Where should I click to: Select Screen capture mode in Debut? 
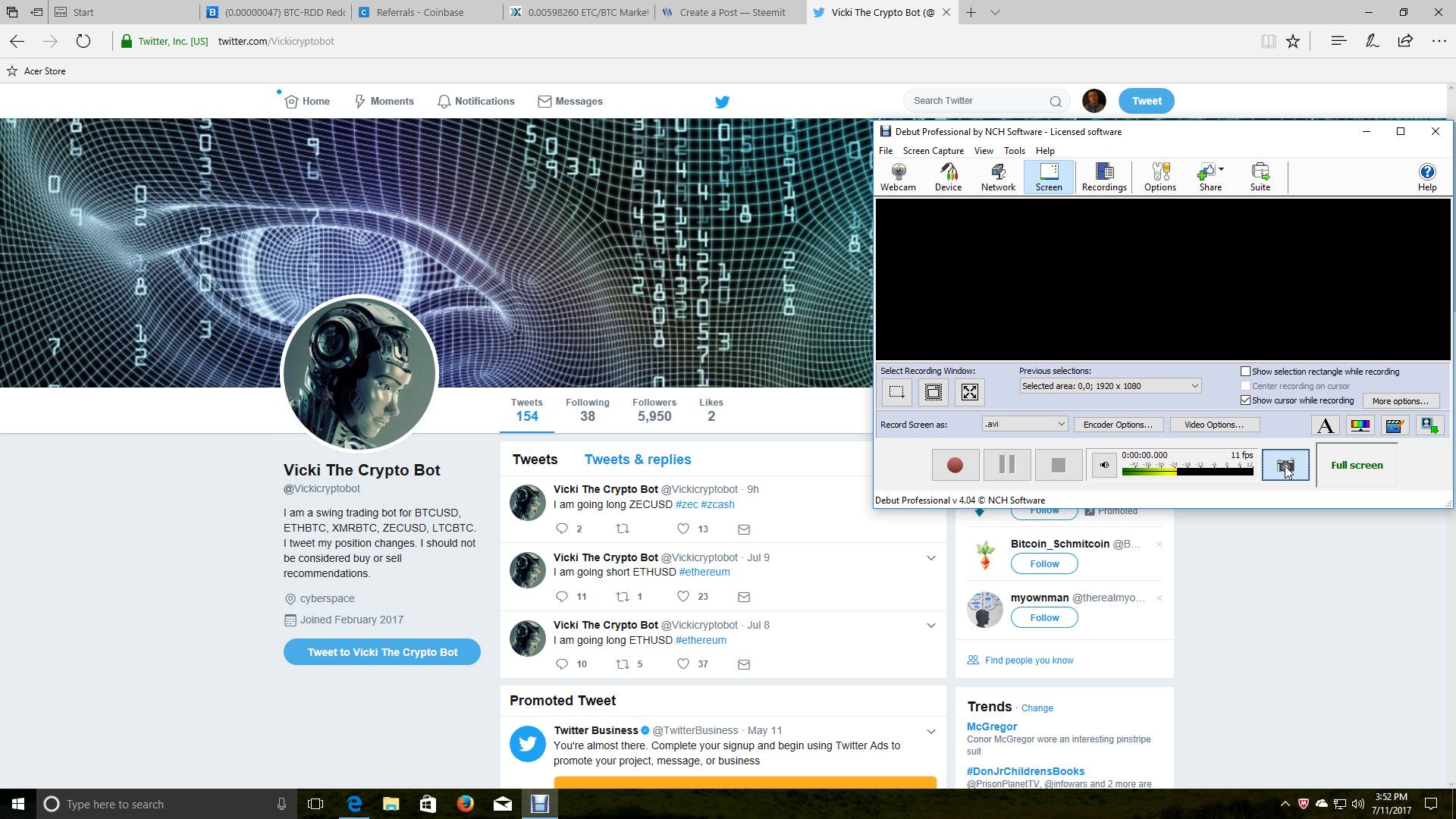click(x=1049, y=177)
